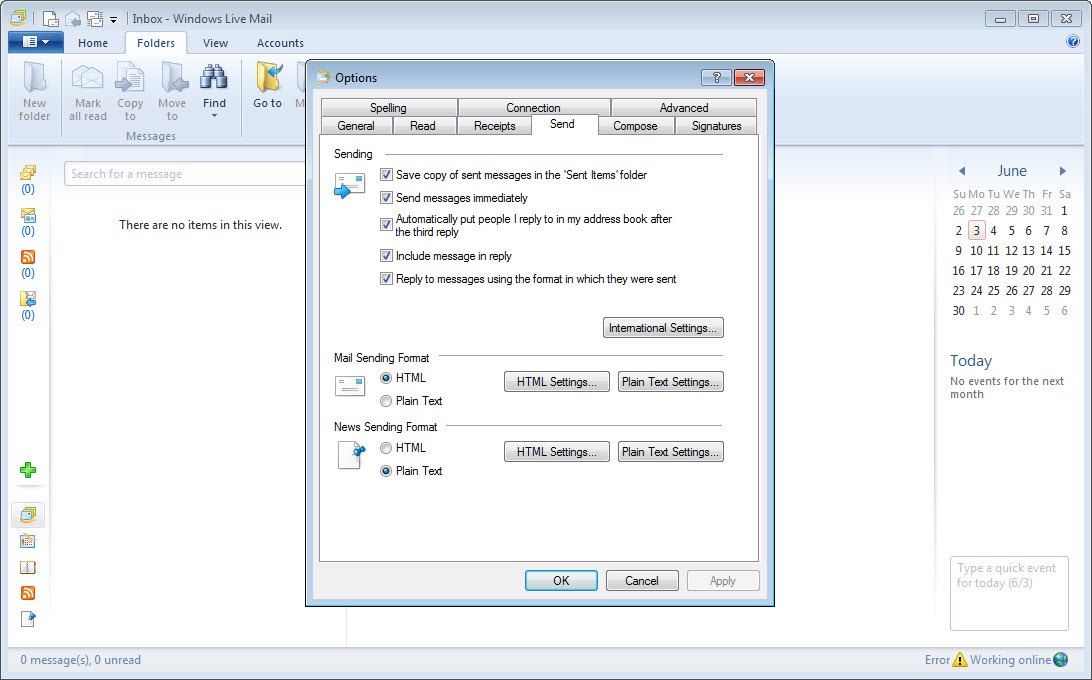Go to next month in calendar

1063,171
